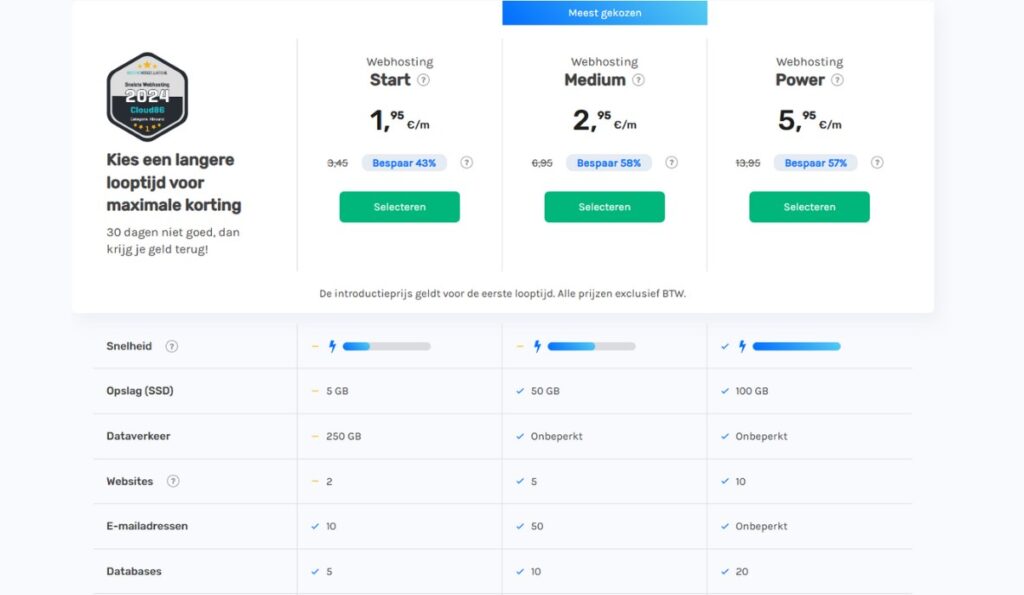The image size is (1024, 595).
Task: Click help icon next to Webhosting Power
Action: pos(837,80)
